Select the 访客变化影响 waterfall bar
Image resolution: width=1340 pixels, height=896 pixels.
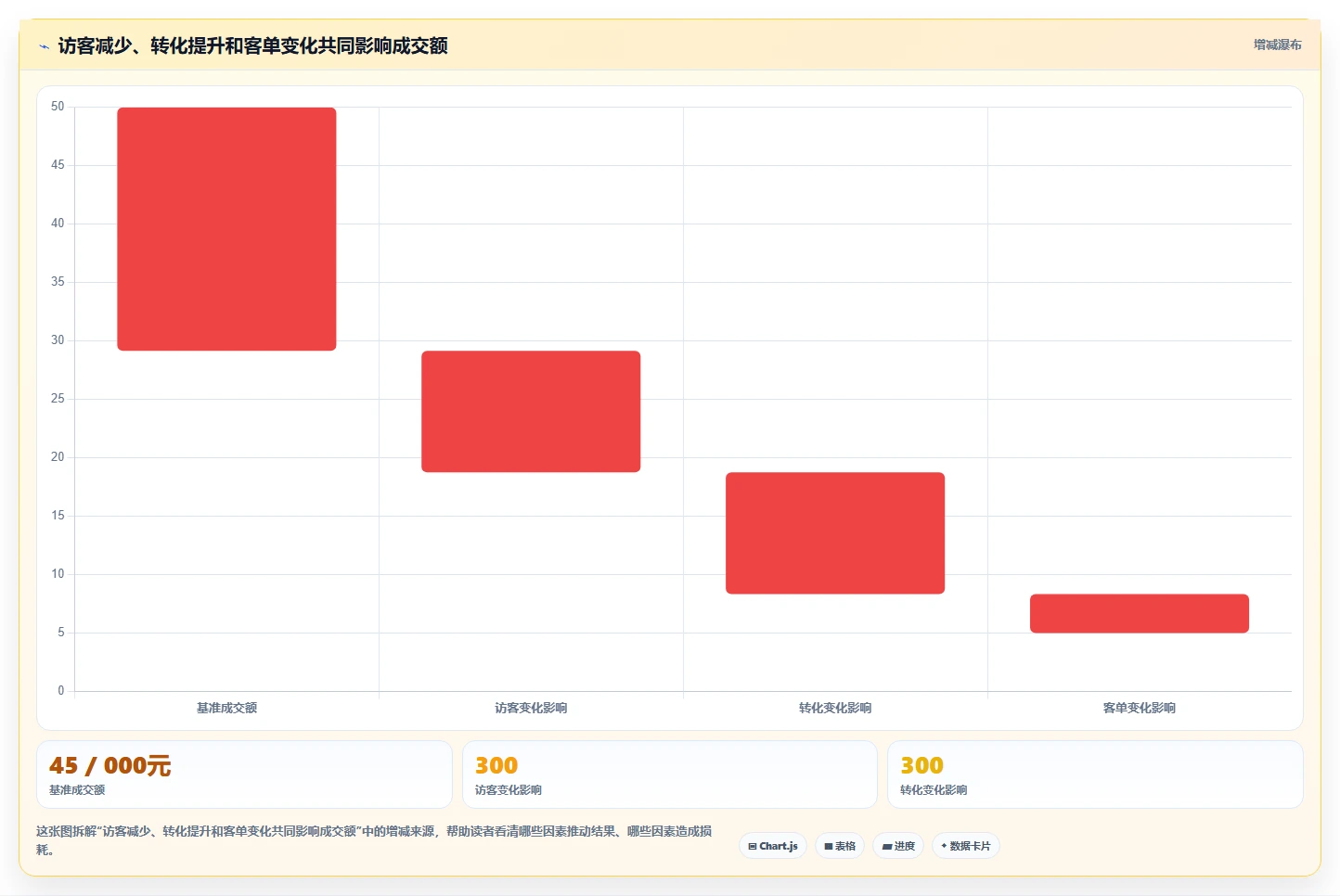(x=531, y=412)
